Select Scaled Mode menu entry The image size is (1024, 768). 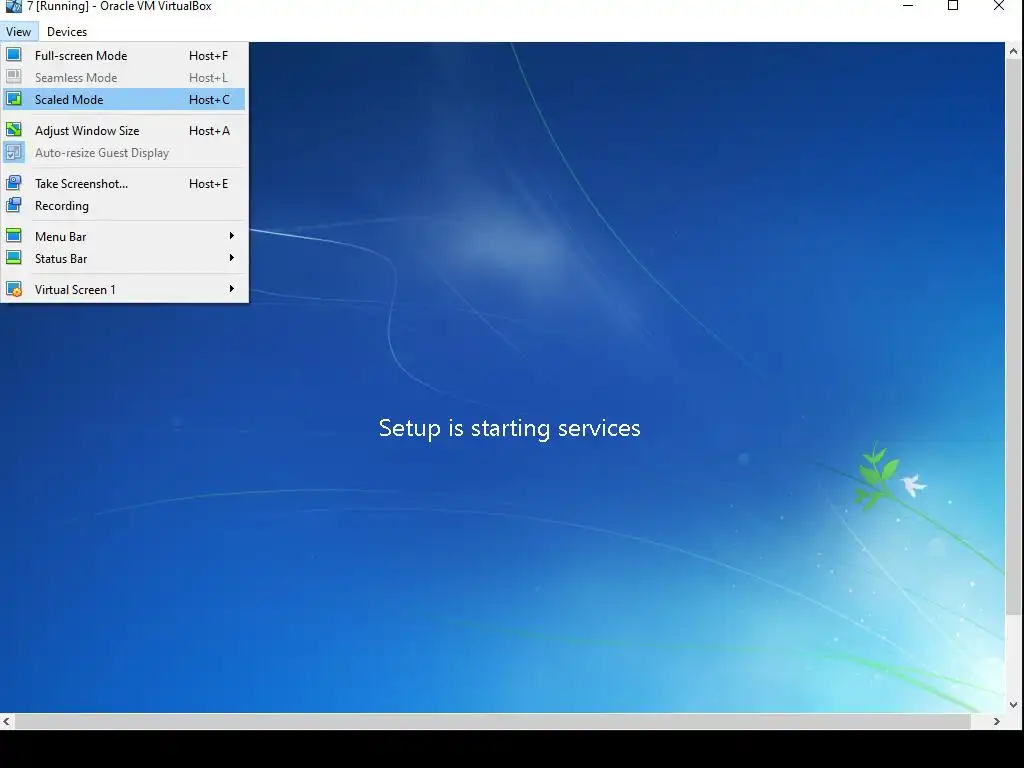pos(124,99)
